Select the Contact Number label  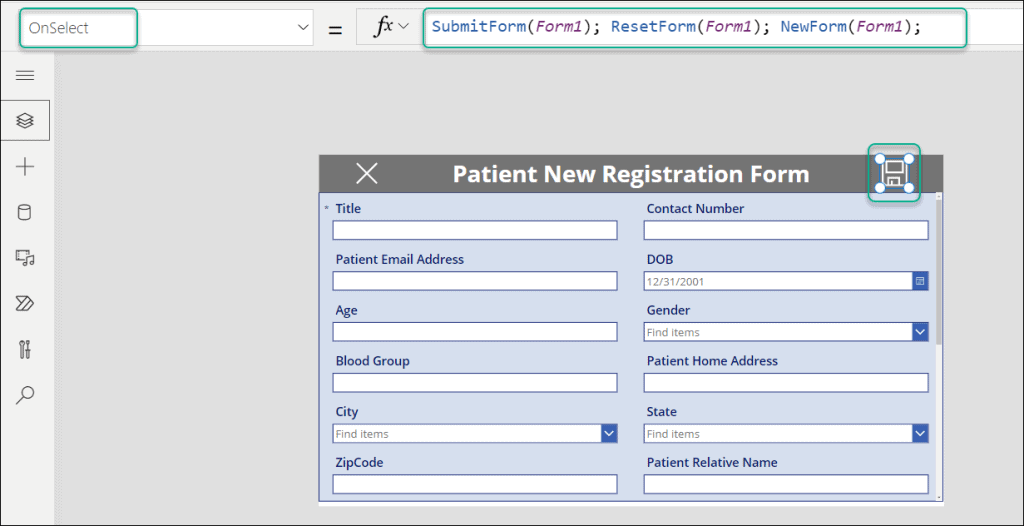tap(695, 208)
